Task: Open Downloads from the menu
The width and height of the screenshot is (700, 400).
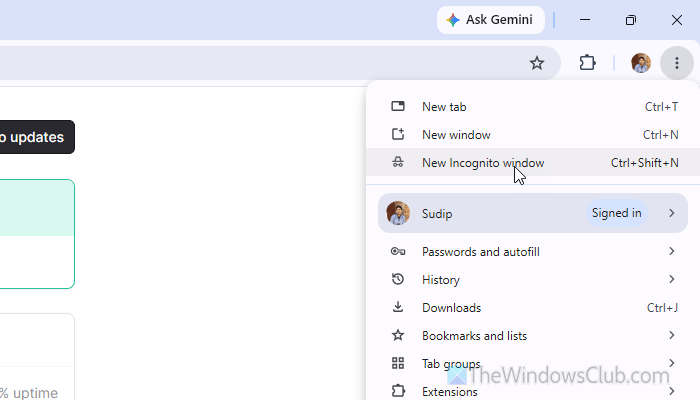Action: (533, 308)
